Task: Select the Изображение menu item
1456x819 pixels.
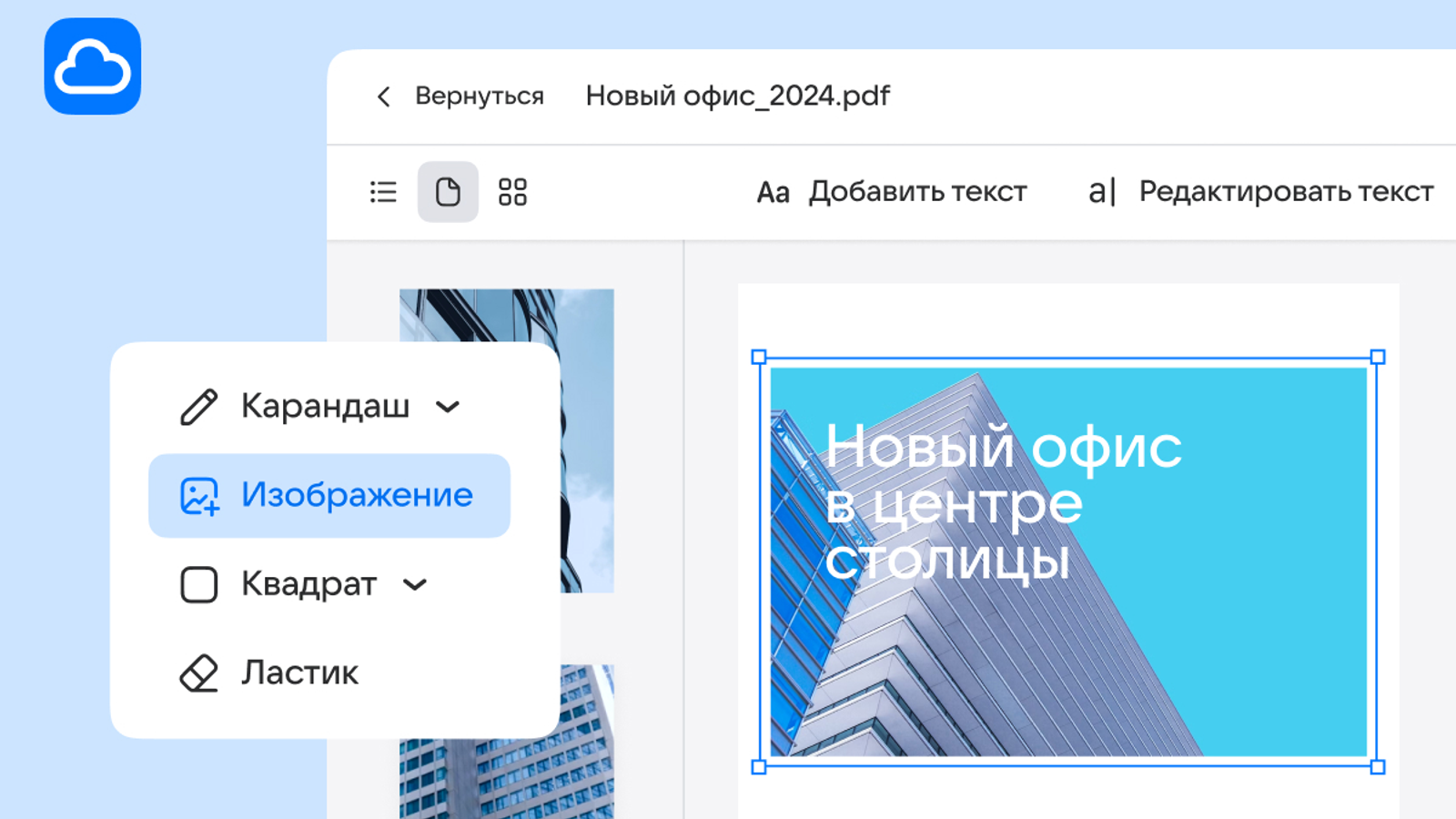Action: (329, 496)
